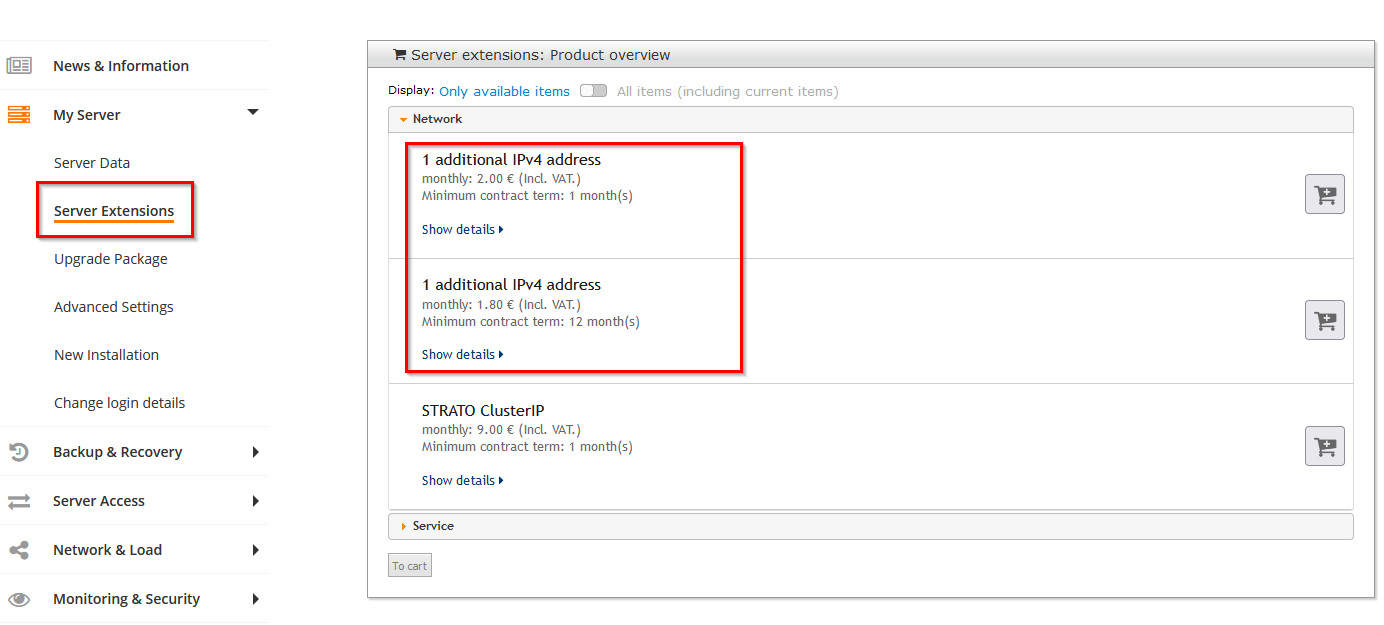Select the Server Access arrows icon
This screenshot has height=625, width=1384.
[18, 500]
